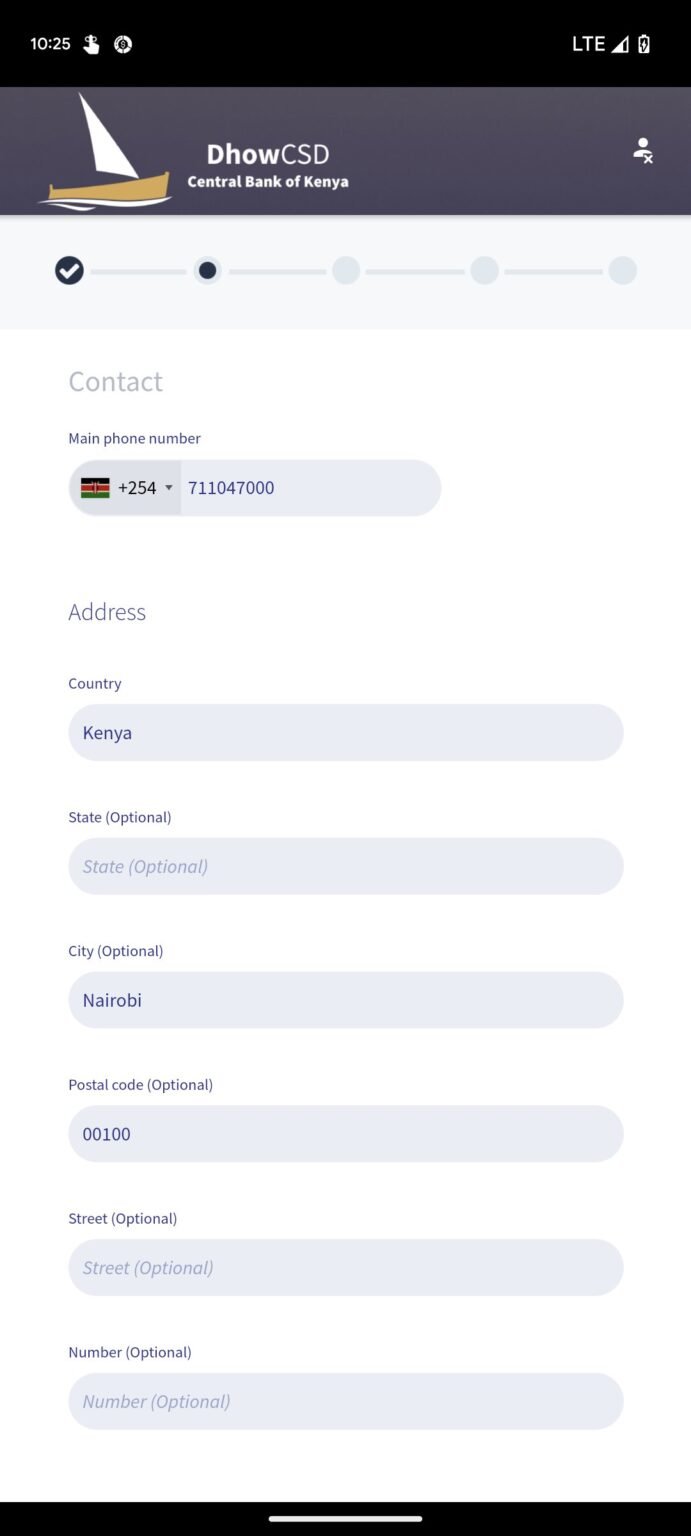Tap the signal strength icon beside LTE
The width and height of the screenshot is (691, 1536).
(622, 43)
